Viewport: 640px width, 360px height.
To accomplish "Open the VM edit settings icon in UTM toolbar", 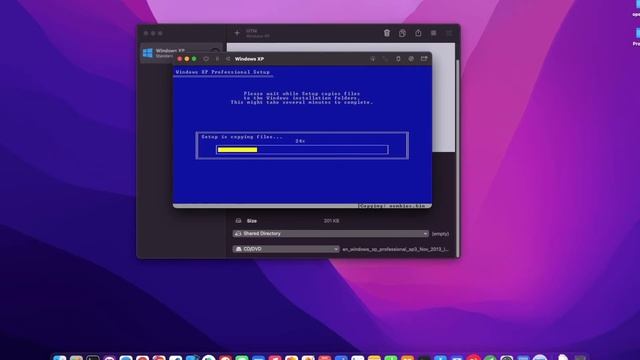I will click(449, 33).
